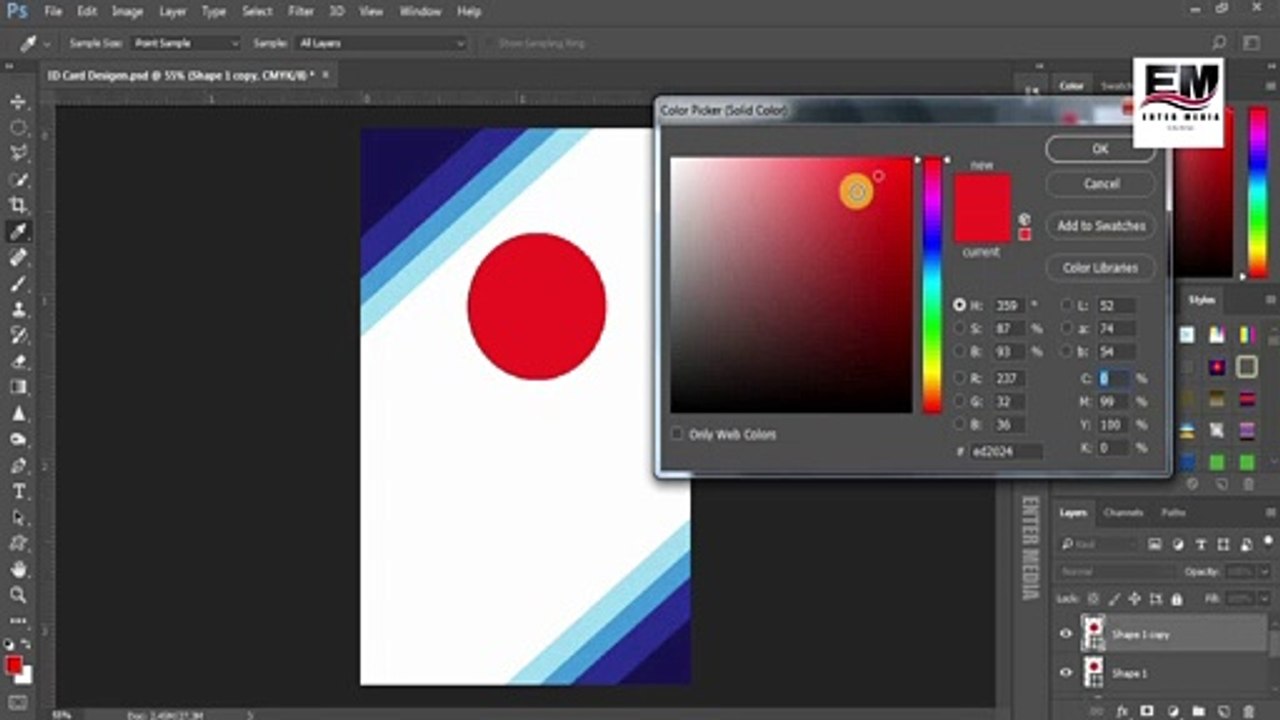The width and height of the screenshot is (1280, 720).
Task: Select the Zoom tool
Action: (18, 596)
